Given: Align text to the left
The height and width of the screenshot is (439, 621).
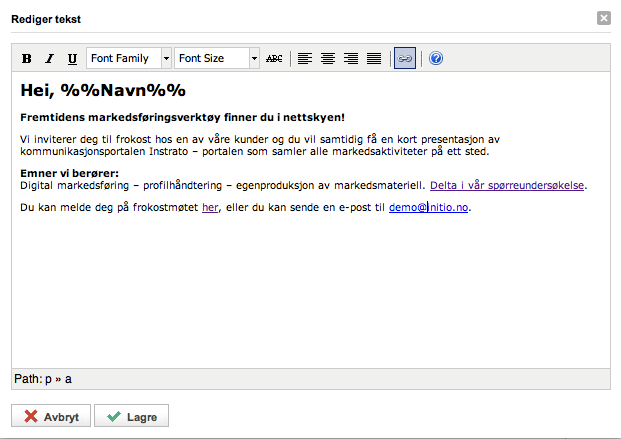Looking at the screenshot, I should coord(306,59).
